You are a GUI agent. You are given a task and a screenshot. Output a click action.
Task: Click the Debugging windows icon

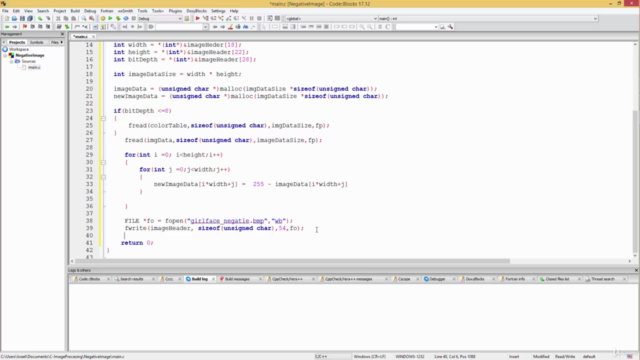pyautogui.click(x=270, y=18)
